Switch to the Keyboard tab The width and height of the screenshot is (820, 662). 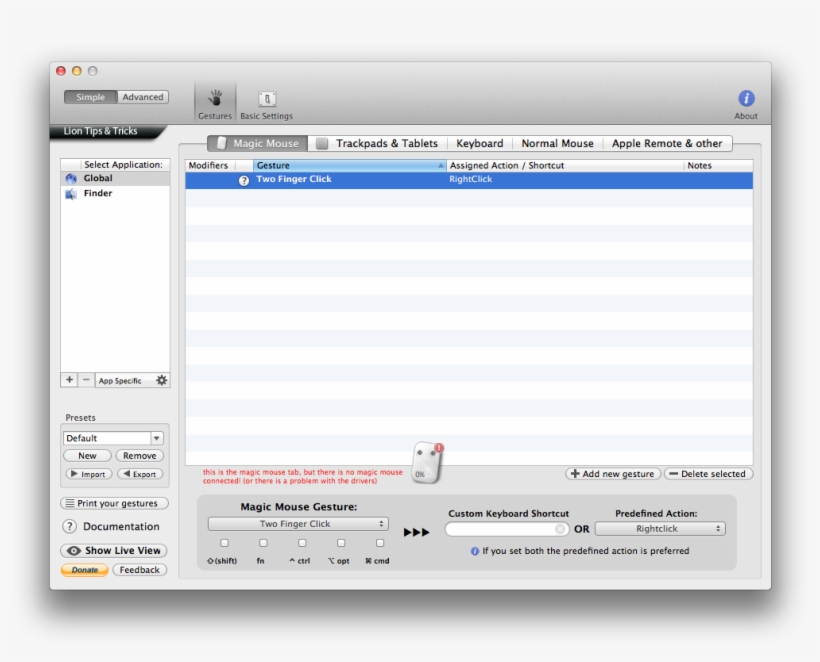click(x=480, y=143)
